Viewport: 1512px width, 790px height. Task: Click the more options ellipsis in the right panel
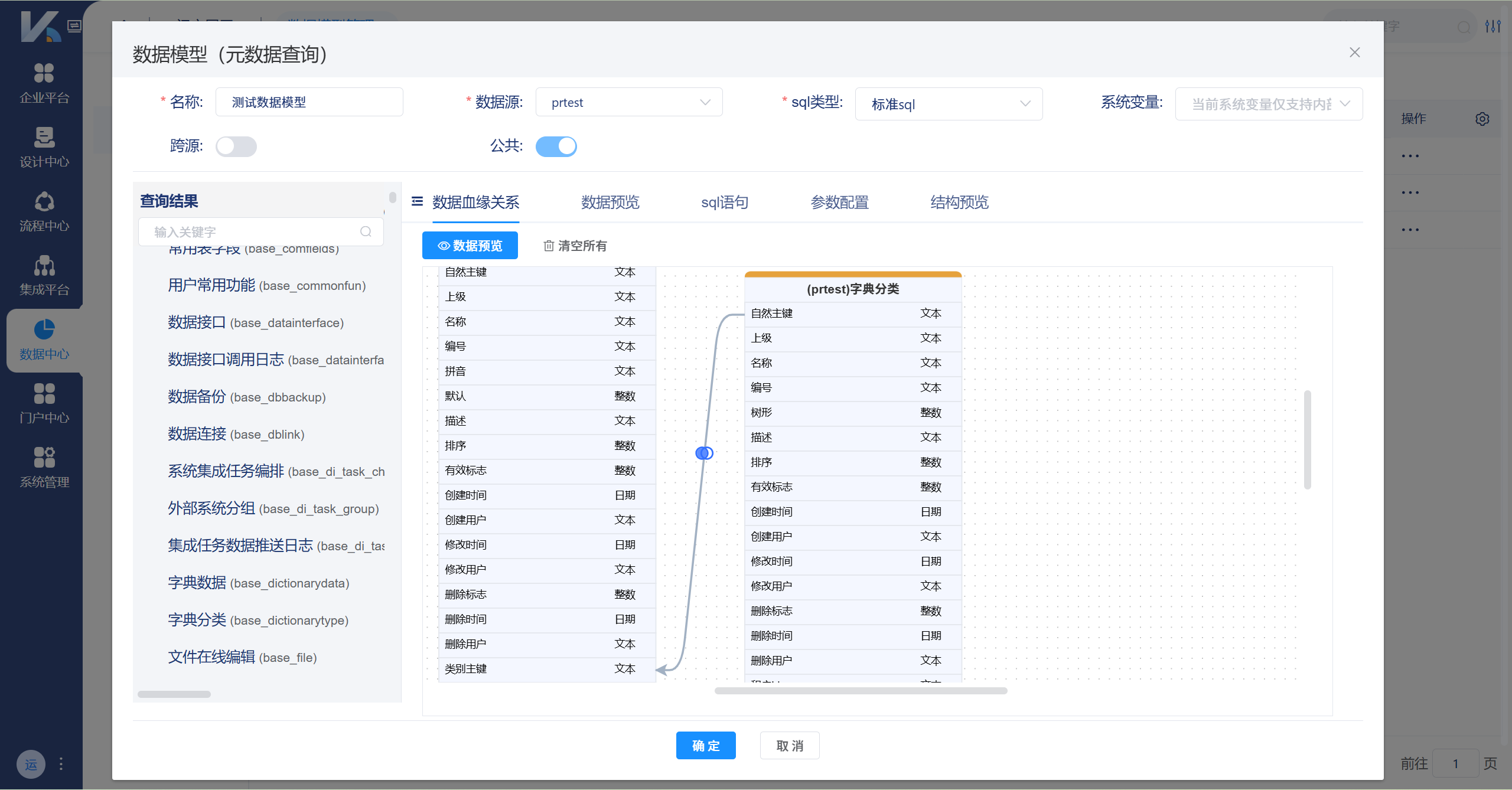coord(1412,155)
